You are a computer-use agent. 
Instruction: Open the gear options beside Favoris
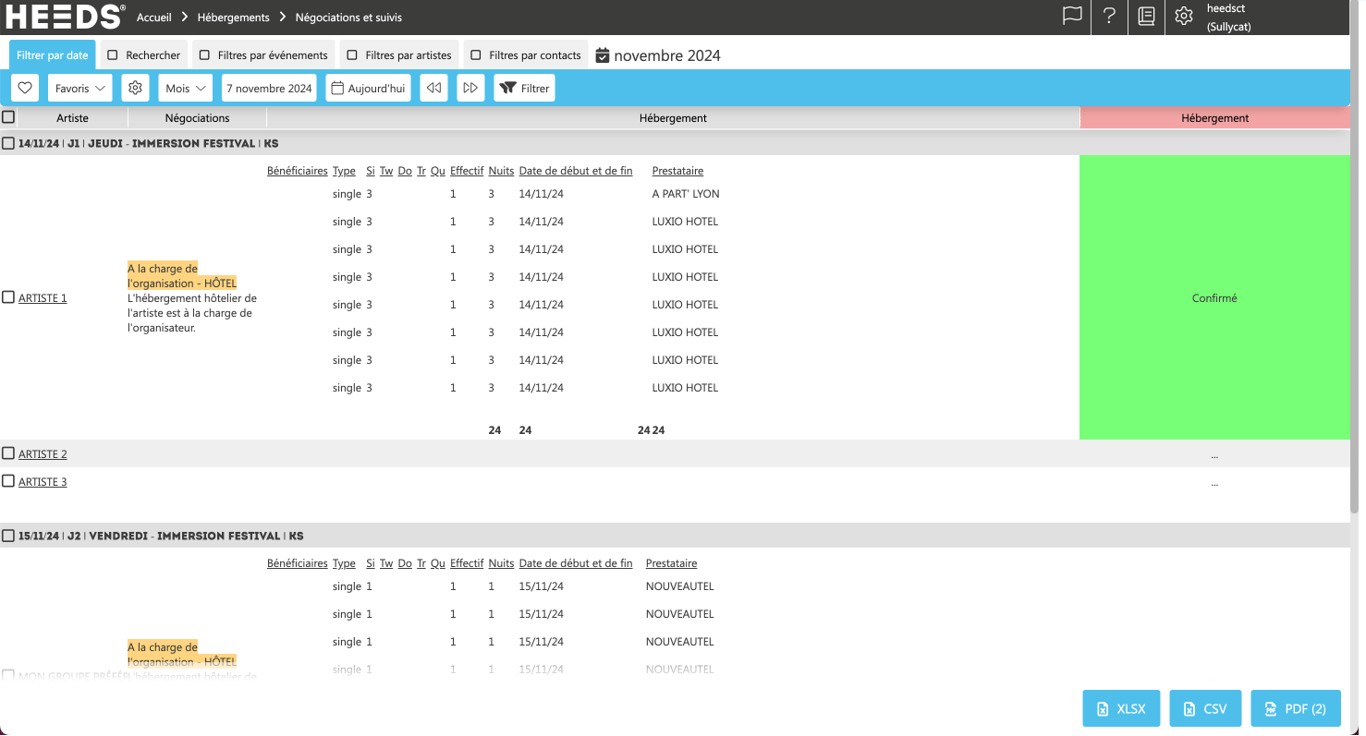click(135, 88)
